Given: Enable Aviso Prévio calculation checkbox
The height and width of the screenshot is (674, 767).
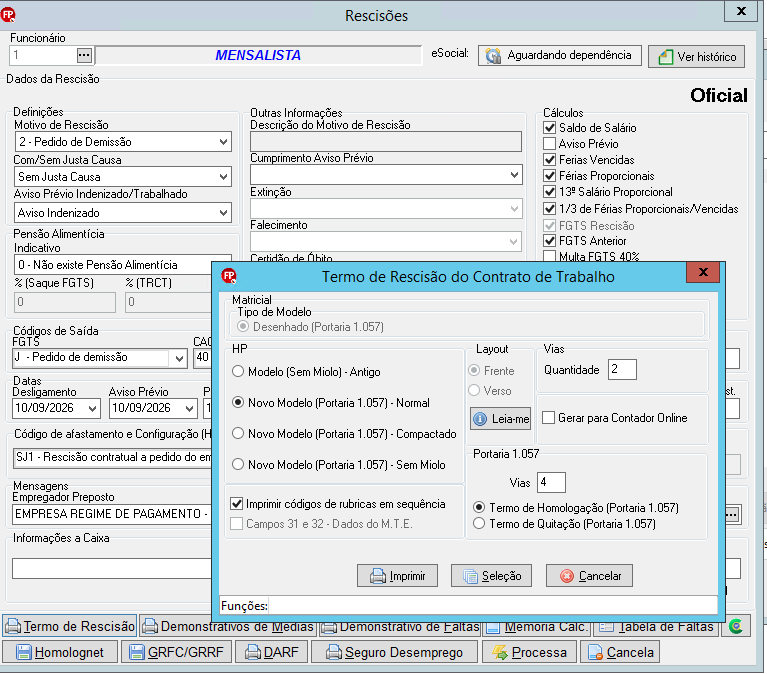Looking at the screenshot, I should [x=550, y=144].
